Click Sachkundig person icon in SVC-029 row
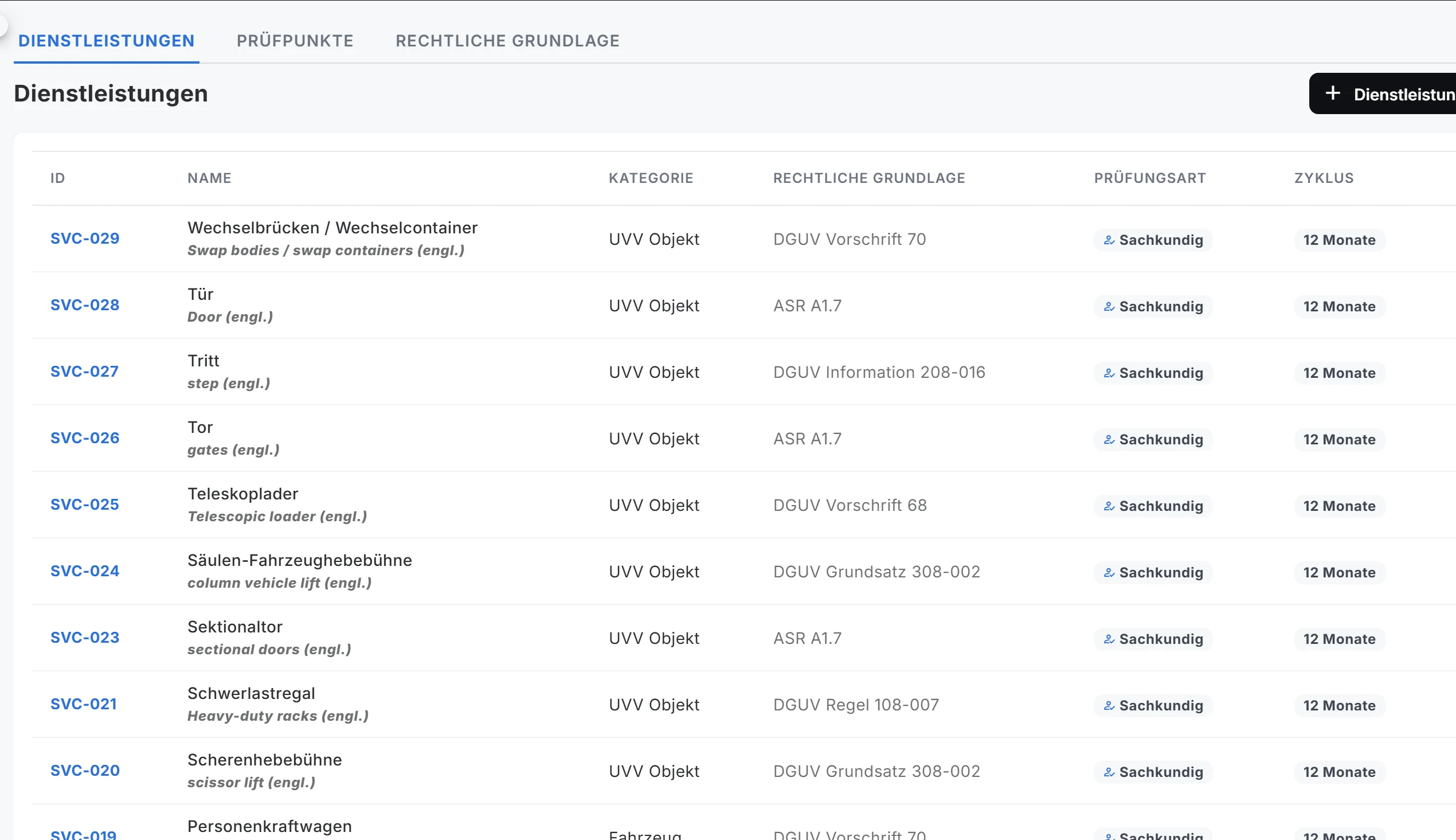1456x840 pixels. tap(1109, 240)
